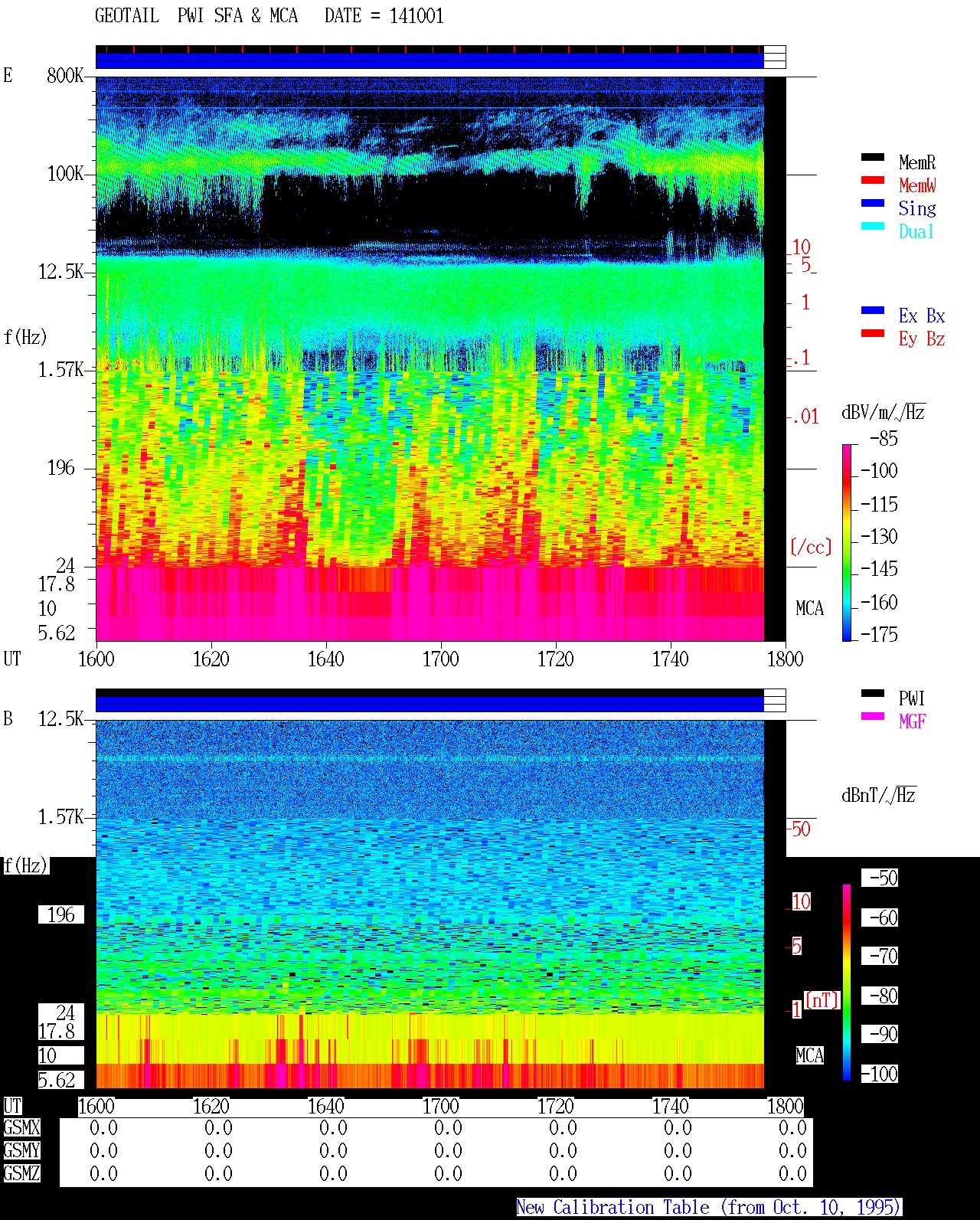Click the black MemR legend swatch
This screenshot has height=1220, width=980.
pyautogui.click(x=873, y=158)
